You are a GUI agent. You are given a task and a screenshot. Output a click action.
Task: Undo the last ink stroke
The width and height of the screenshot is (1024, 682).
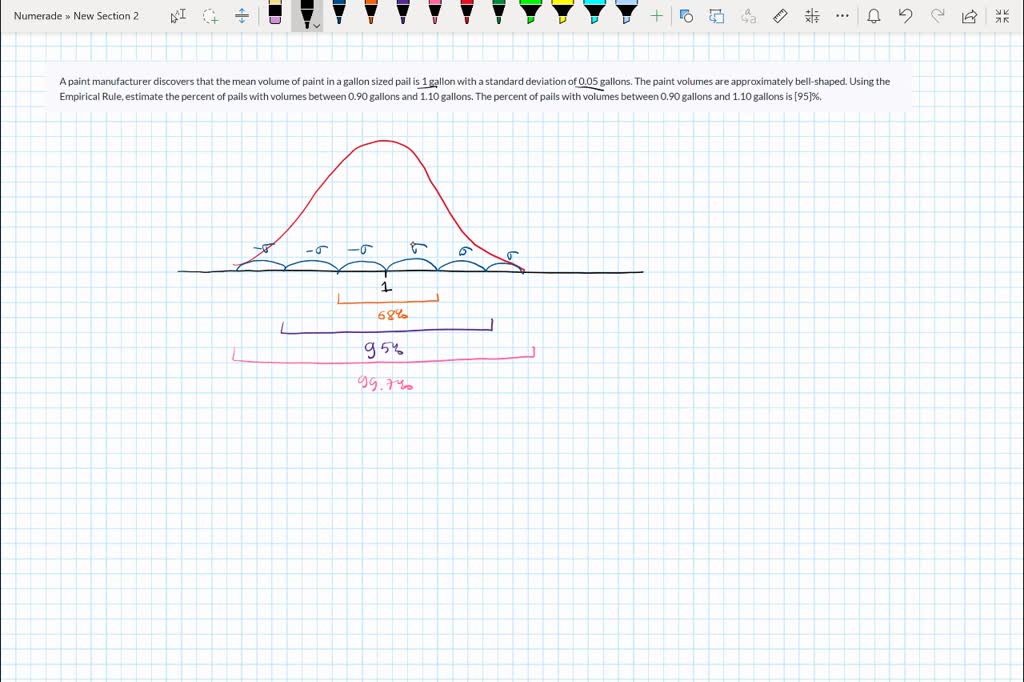[905, 16]
